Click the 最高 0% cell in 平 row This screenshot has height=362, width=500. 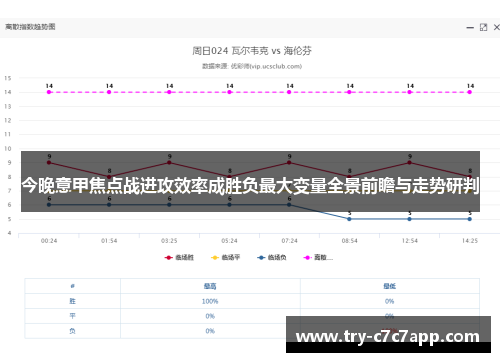point(210,316)
